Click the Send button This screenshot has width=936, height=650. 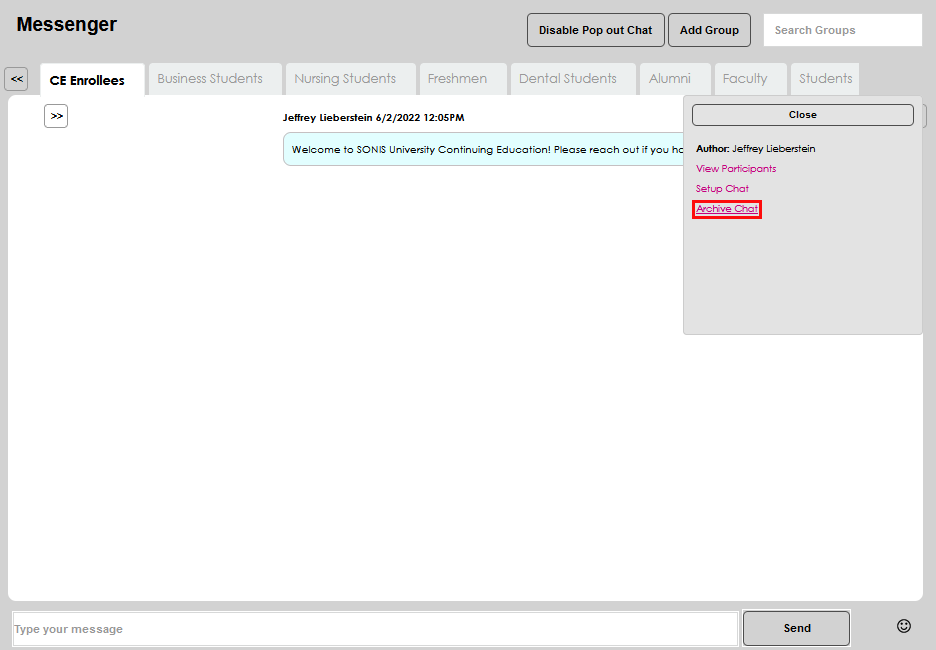pyautogui.click(x=796, y=628)
